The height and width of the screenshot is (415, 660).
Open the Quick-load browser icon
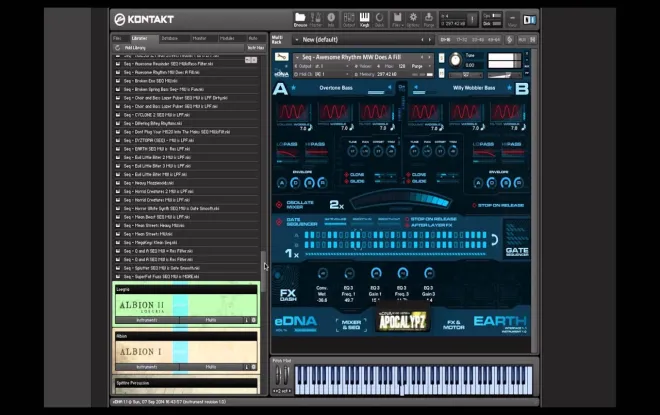pyautogui.click(x=380, y=19)
